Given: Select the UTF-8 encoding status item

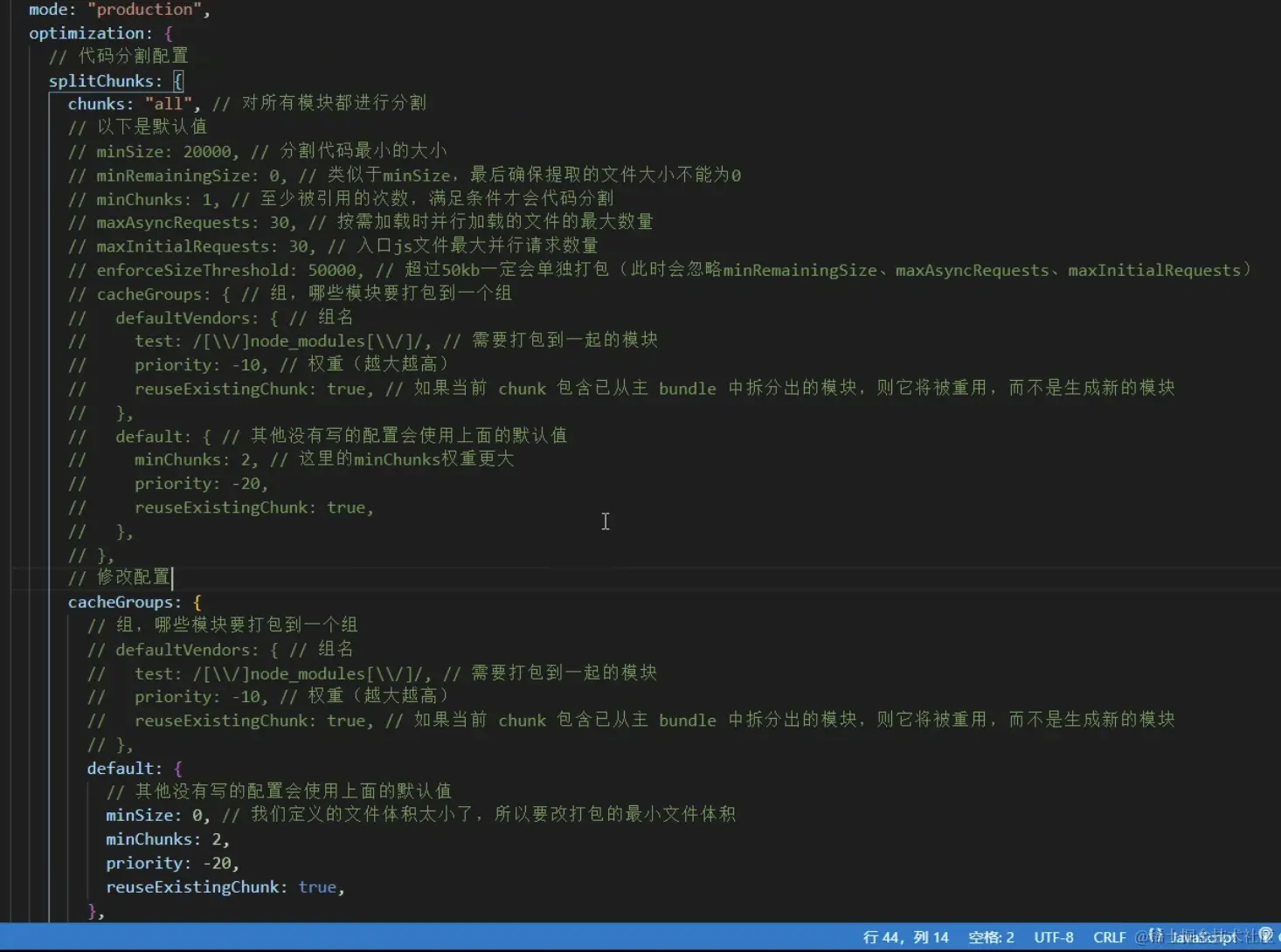Looking at the screenshot, I should 1054,937.
